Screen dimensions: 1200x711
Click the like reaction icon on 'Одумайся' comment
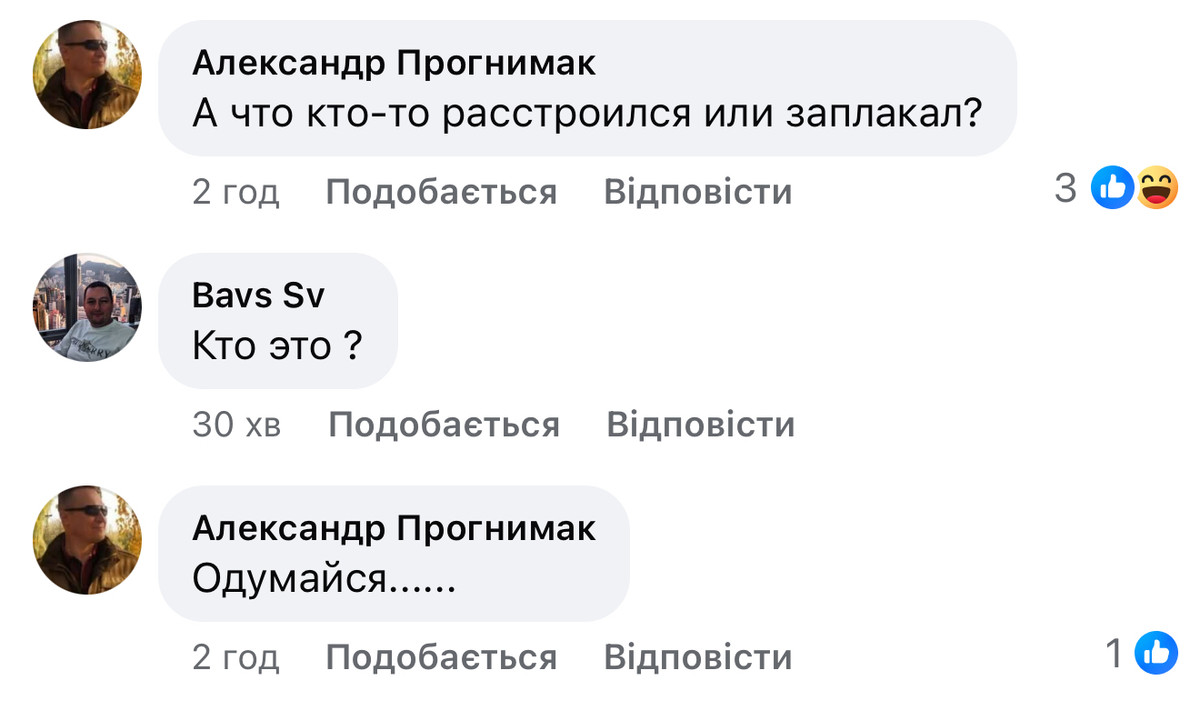click(x=1155, y=653)
